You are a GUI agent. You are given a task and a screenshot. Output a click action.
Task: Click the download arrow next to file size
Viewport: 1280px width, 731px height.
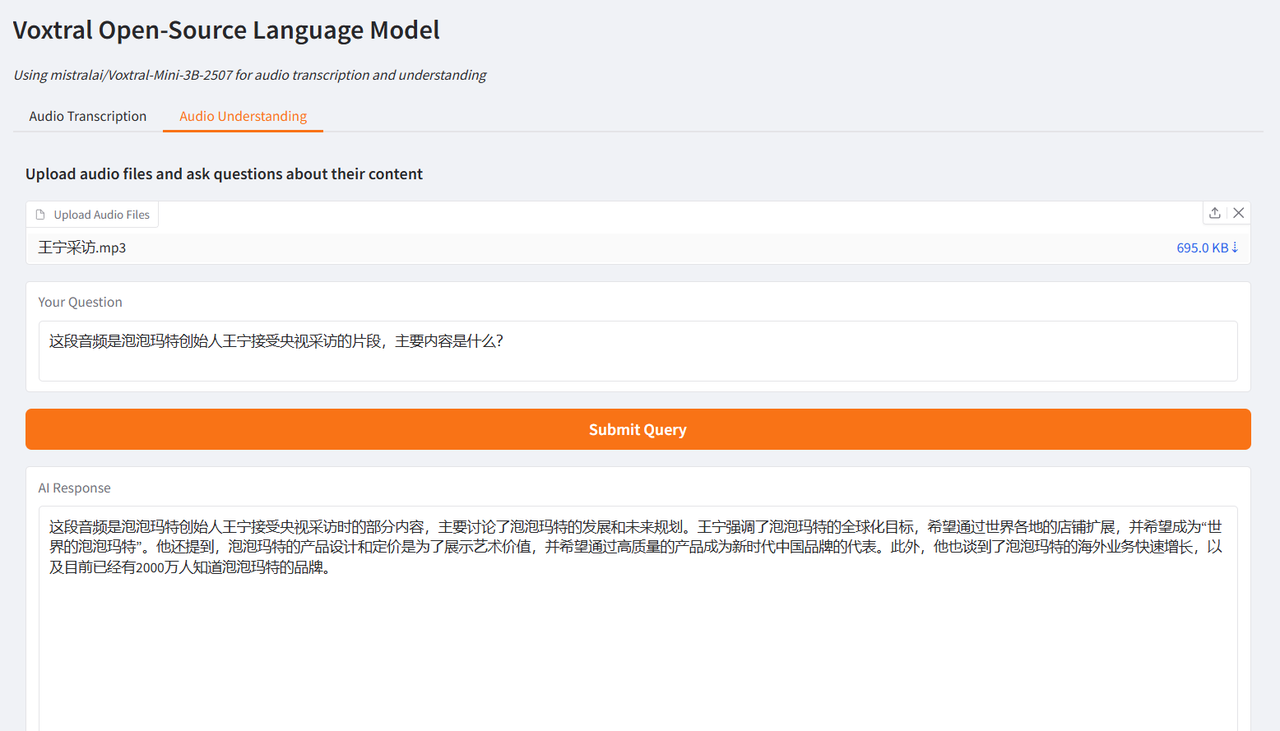pos(1235,248)
